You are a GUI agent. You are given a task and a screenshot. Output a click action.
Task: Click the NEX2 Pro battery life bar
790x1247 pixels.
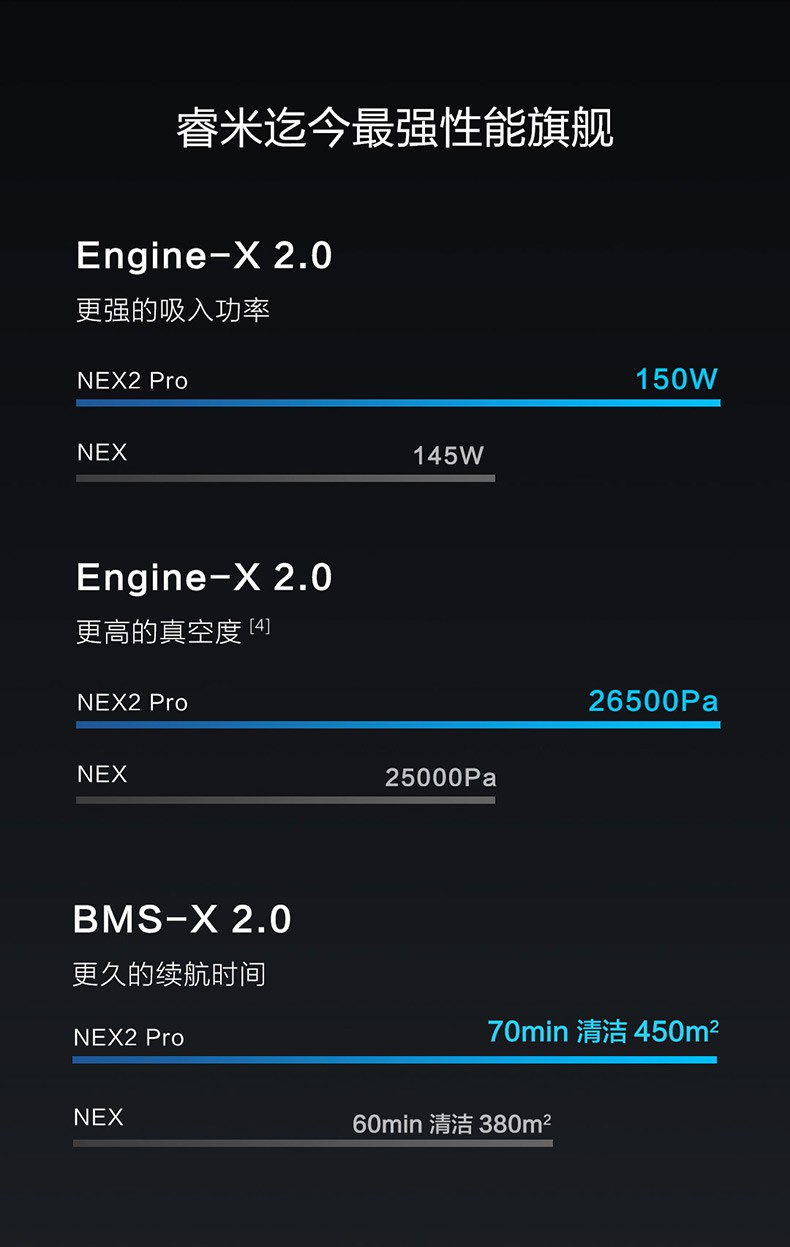click(x=394, y=1060)
